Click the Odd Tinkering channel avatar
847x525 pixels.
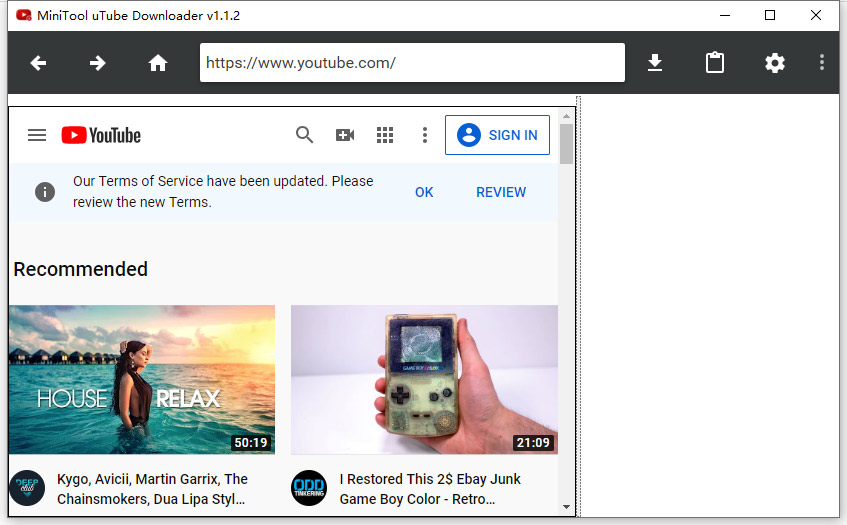pos(309,488)
